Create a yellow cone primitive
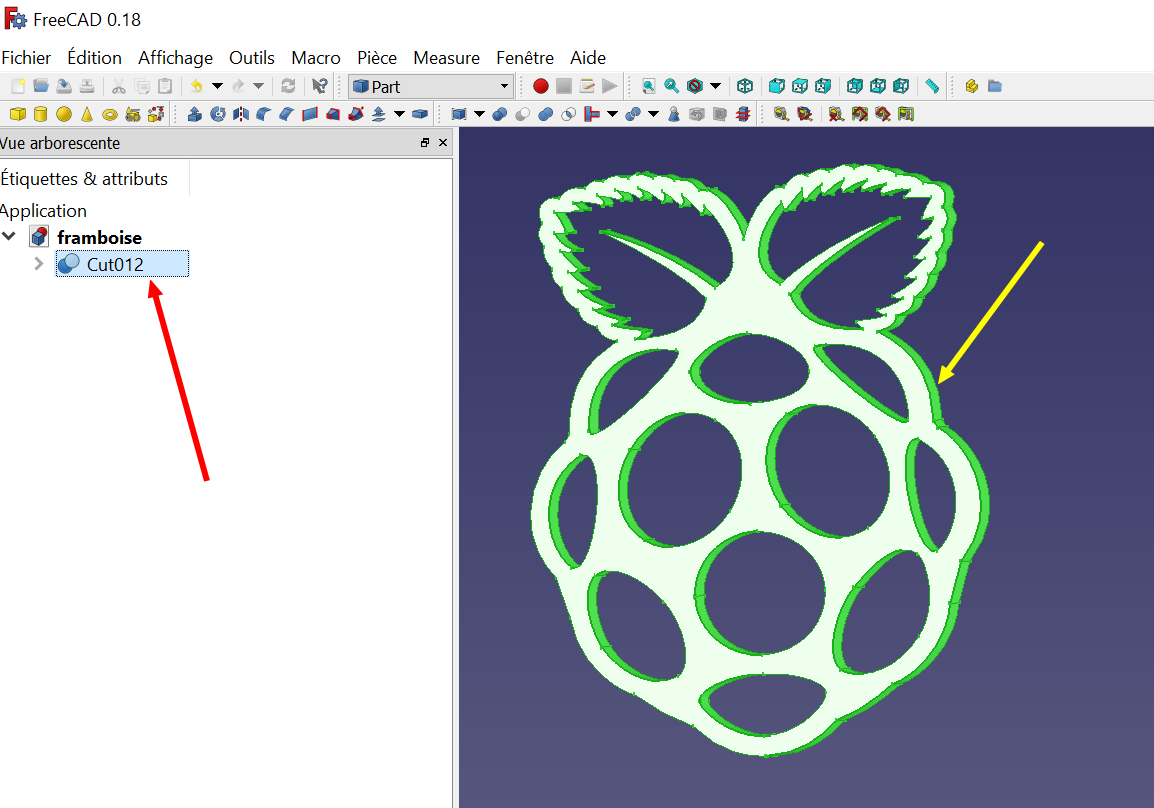Image resolution: width=1154 pixels, height=808 pixels. pyautogui.click(x=87, y=114)
